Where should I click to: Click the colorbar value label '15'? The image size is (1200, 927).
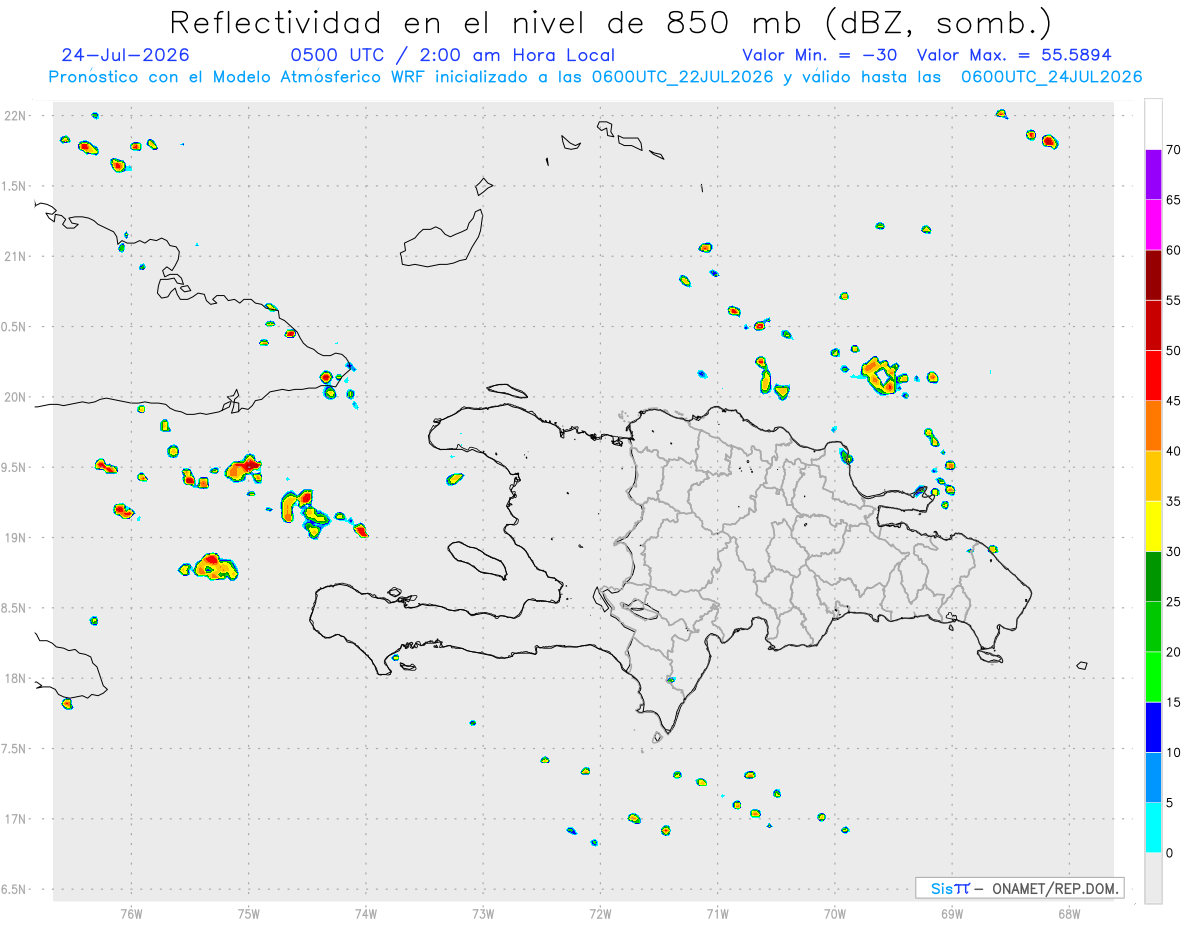click(x=1173, y=702)
